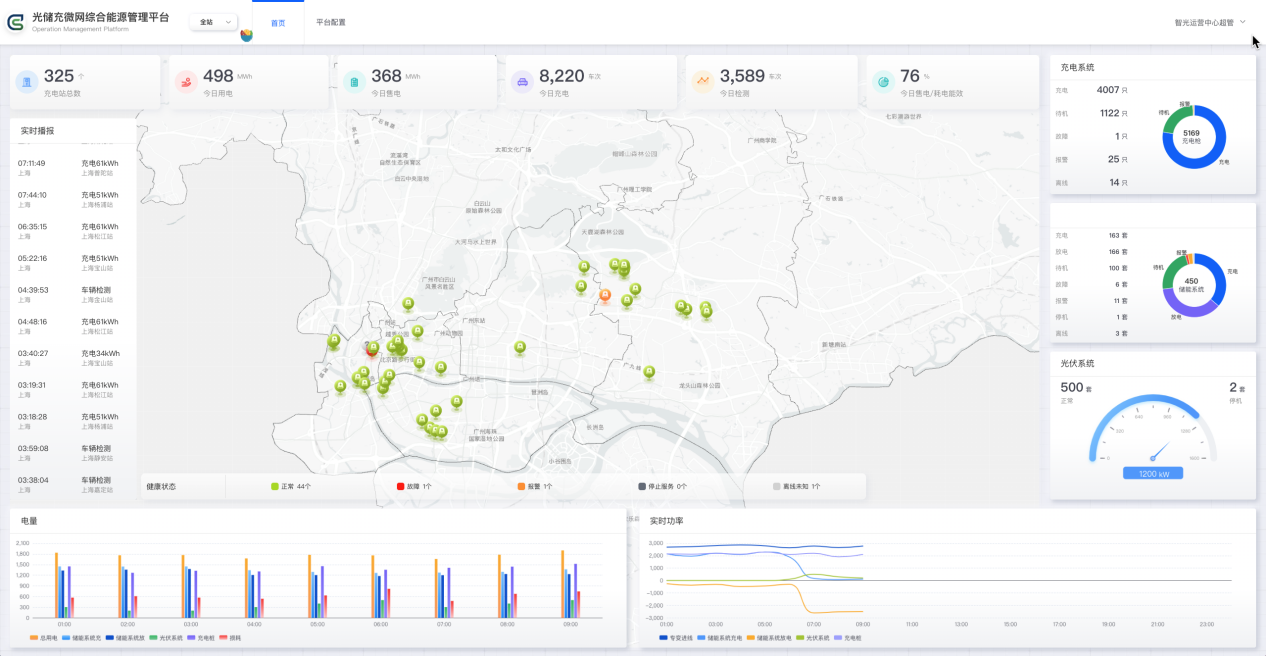Click the 今日检测 detection chart icon
The image size is (1266, 656).
point(703,82)
